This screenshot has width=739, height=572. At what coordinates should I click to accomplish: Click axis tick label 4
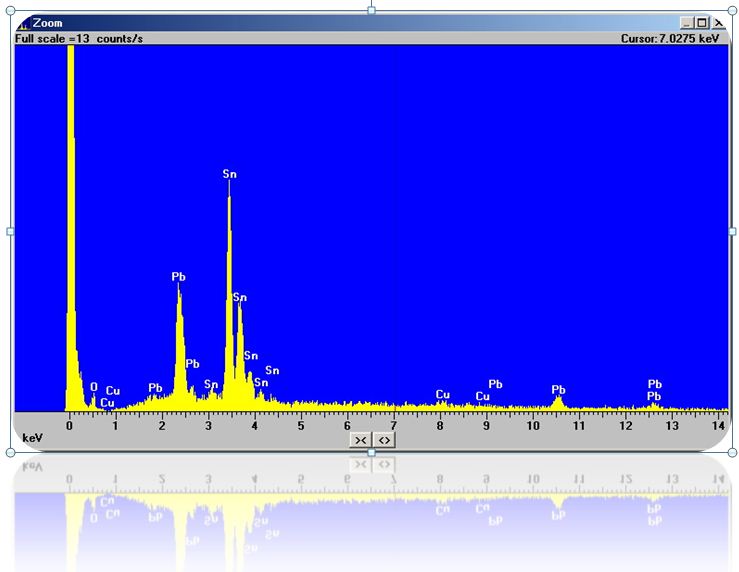pyautogui.click(x=255, y=426)
